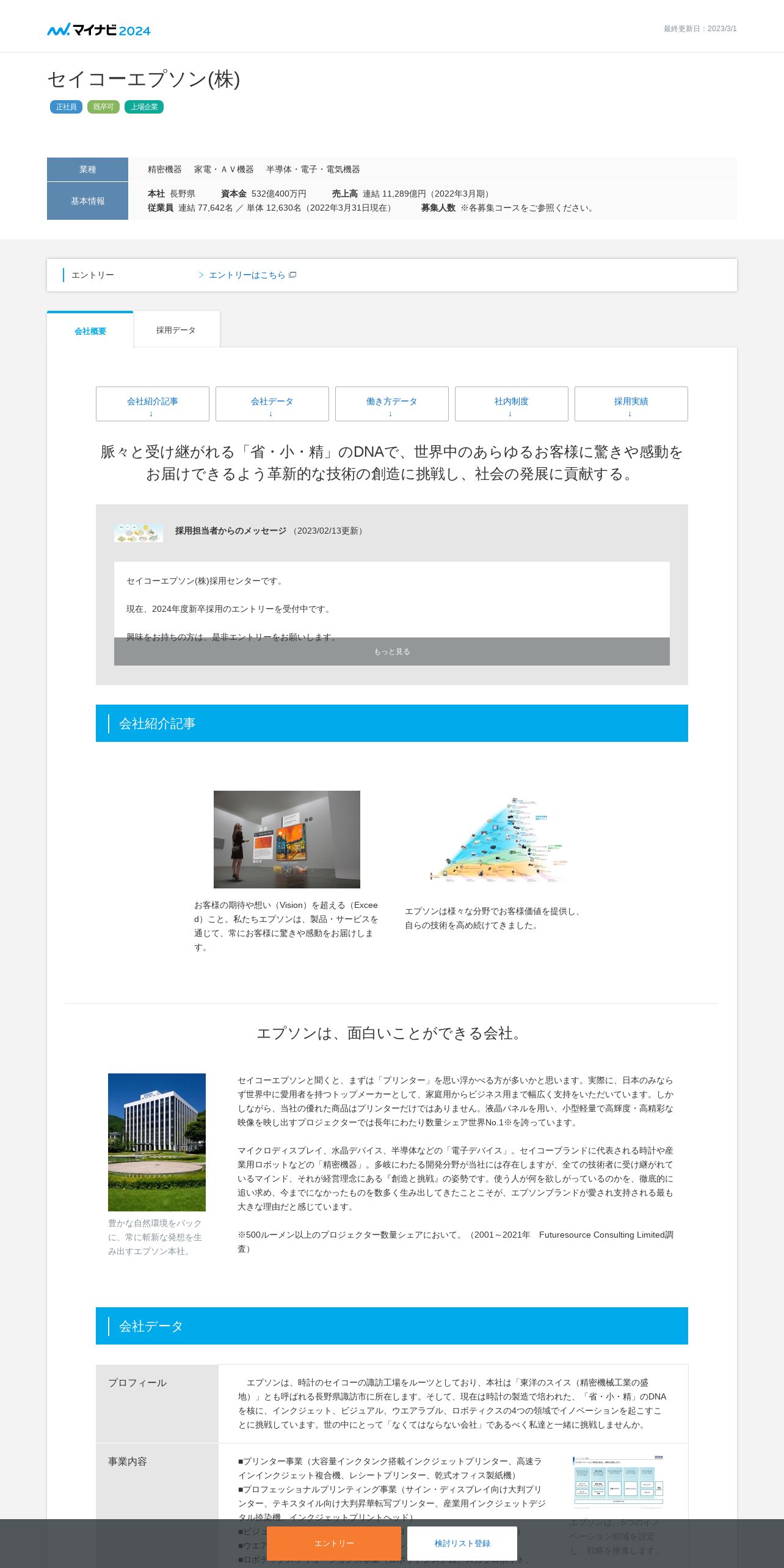Open the virtual gallery woman photo
The width and height of the screenshot is (784, 1568).
287,840
